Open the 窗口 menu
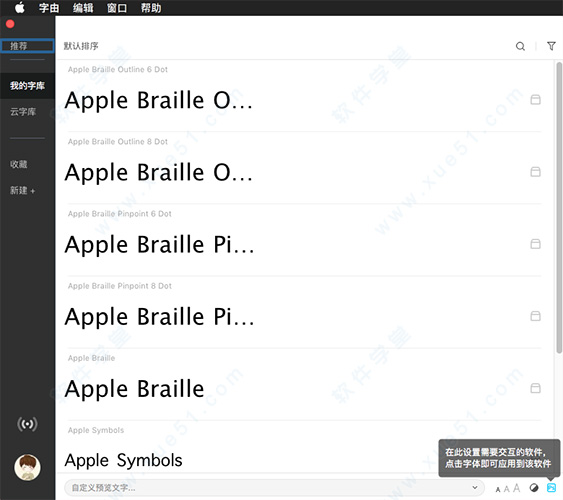 click(117, 8)
